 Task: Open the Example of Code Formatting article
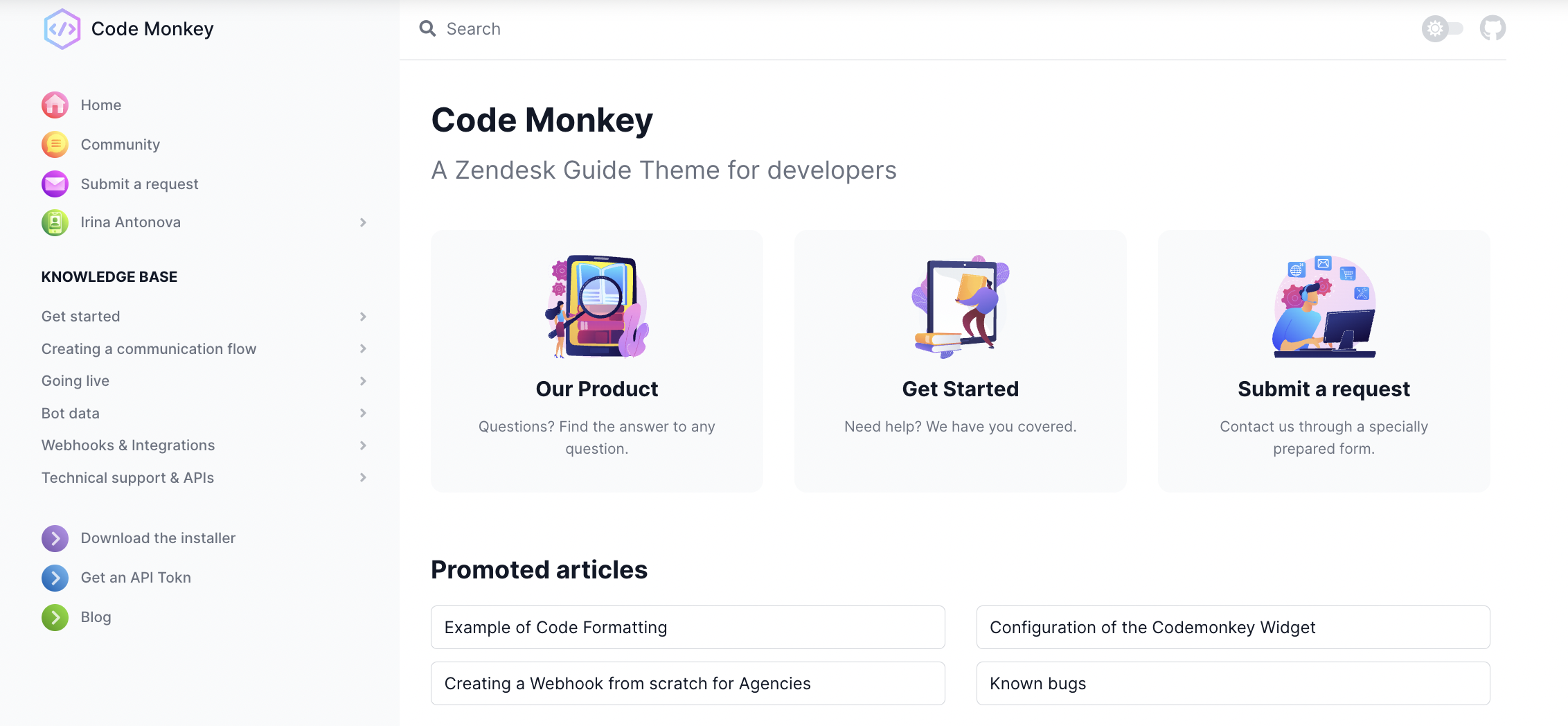pos(688,628)
